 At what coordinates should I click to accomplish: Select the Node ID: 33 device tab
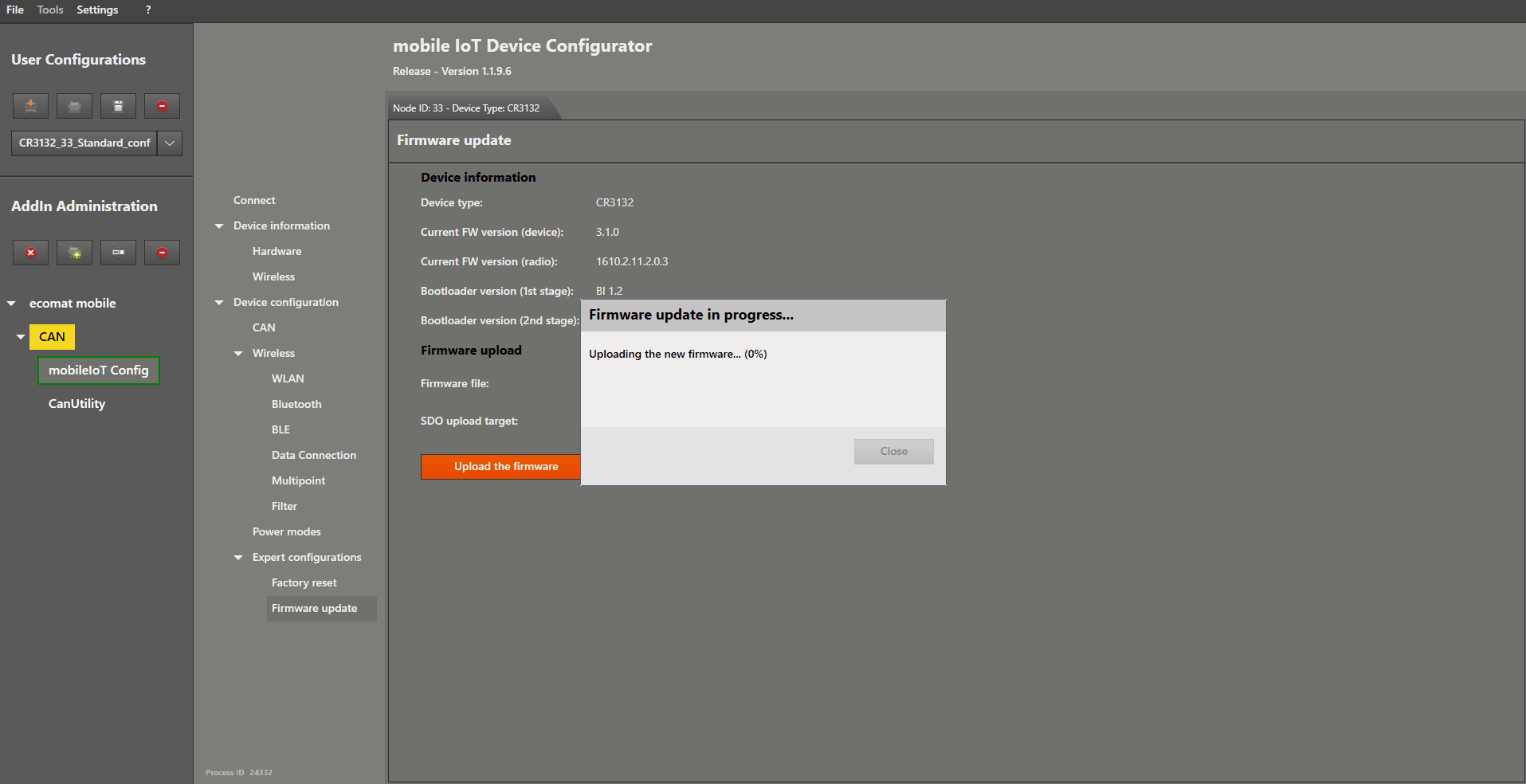466,108
